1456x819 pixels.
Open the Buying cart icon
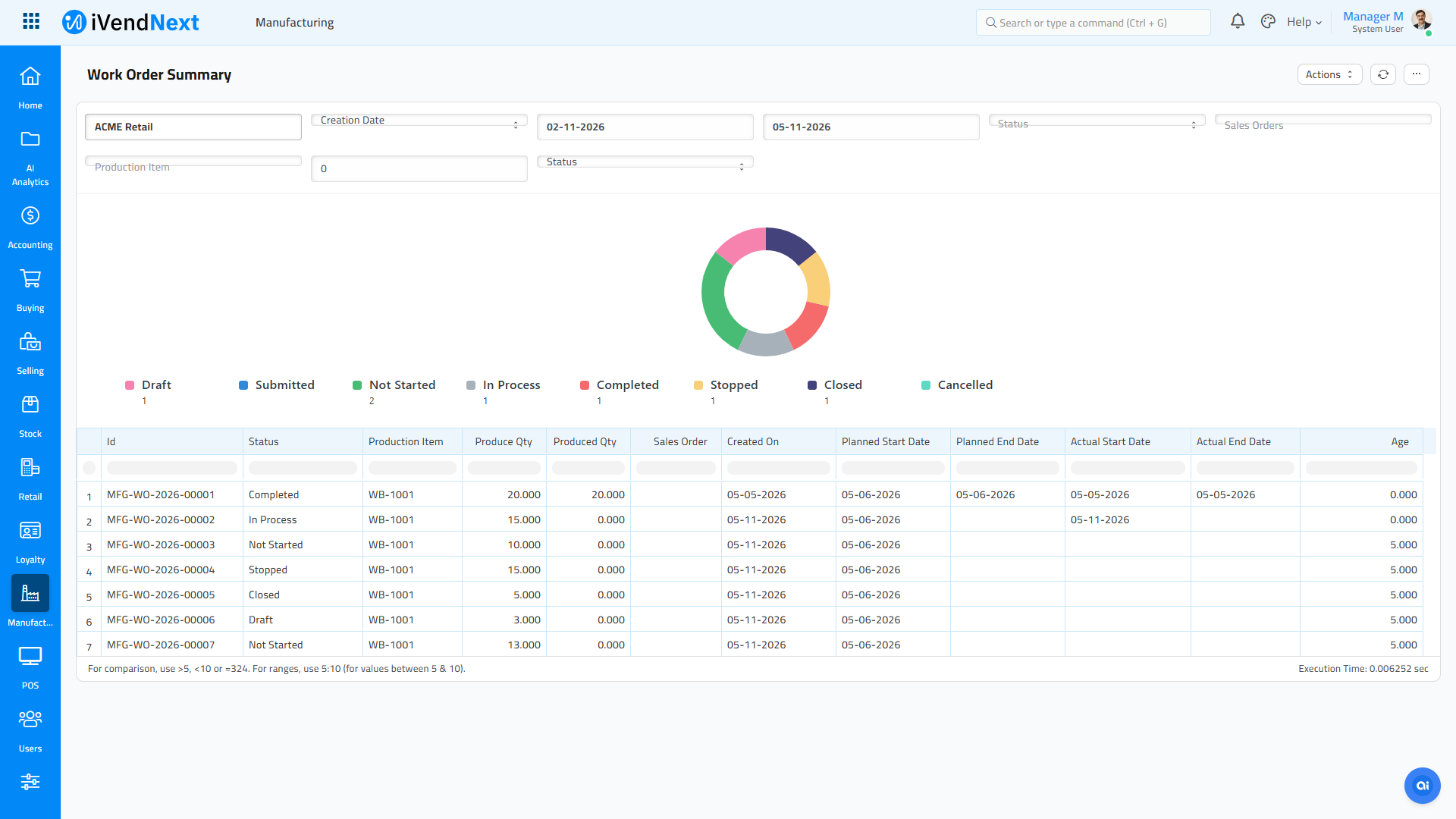click(30, 279)
